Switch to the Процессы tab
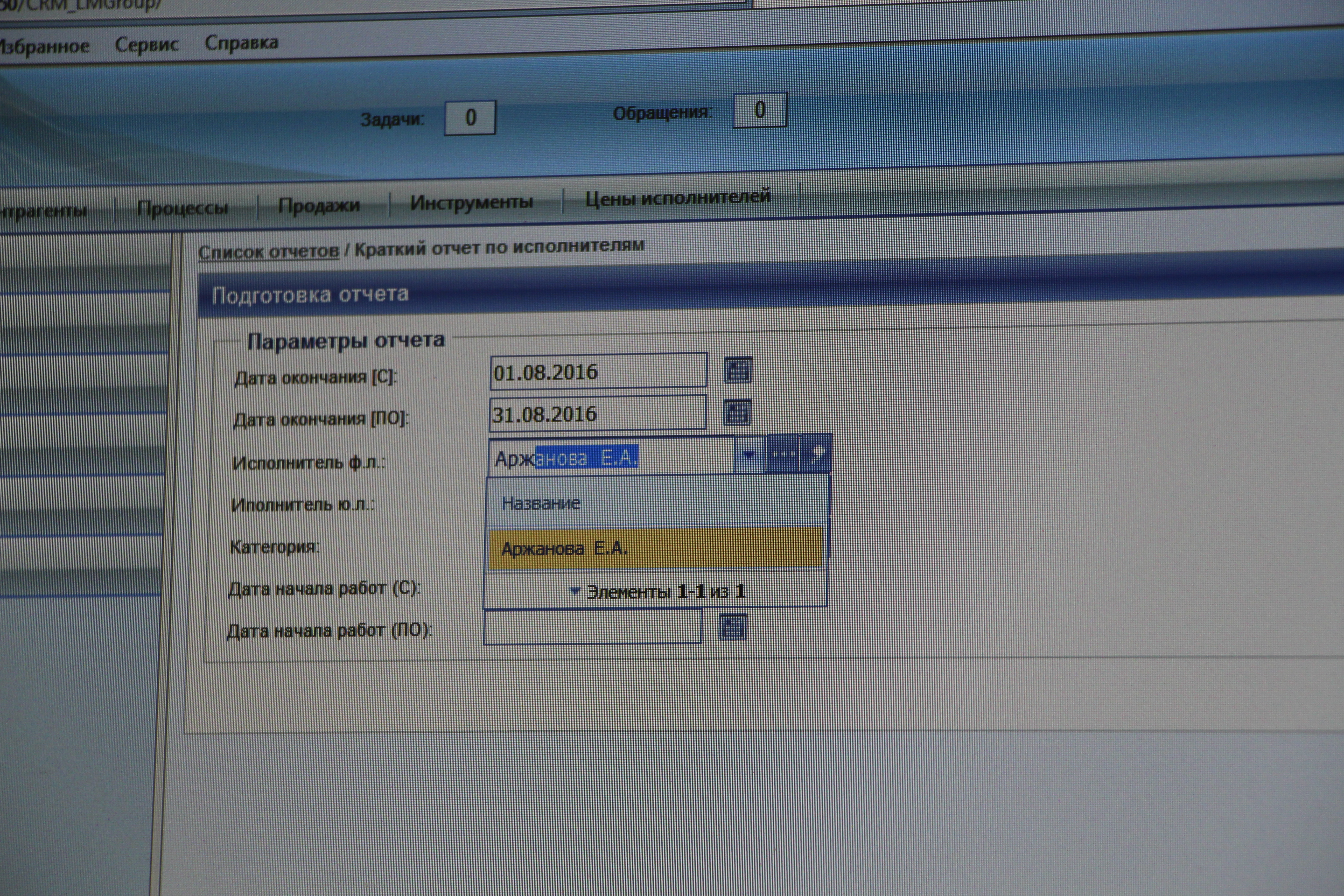Image resolution: width=1344 pixels, height=896 pixels. point(182,208)
